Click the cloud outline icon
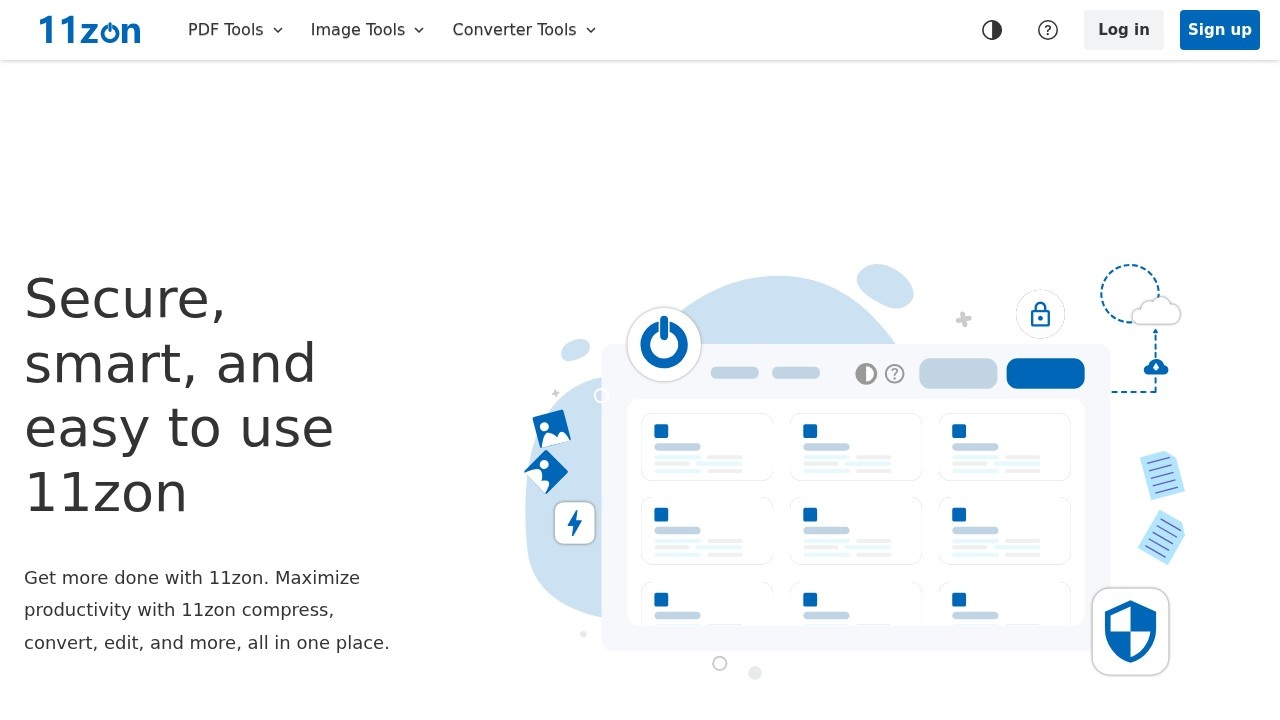The height and width of the screenshot is (720, 1280). 1156,312
